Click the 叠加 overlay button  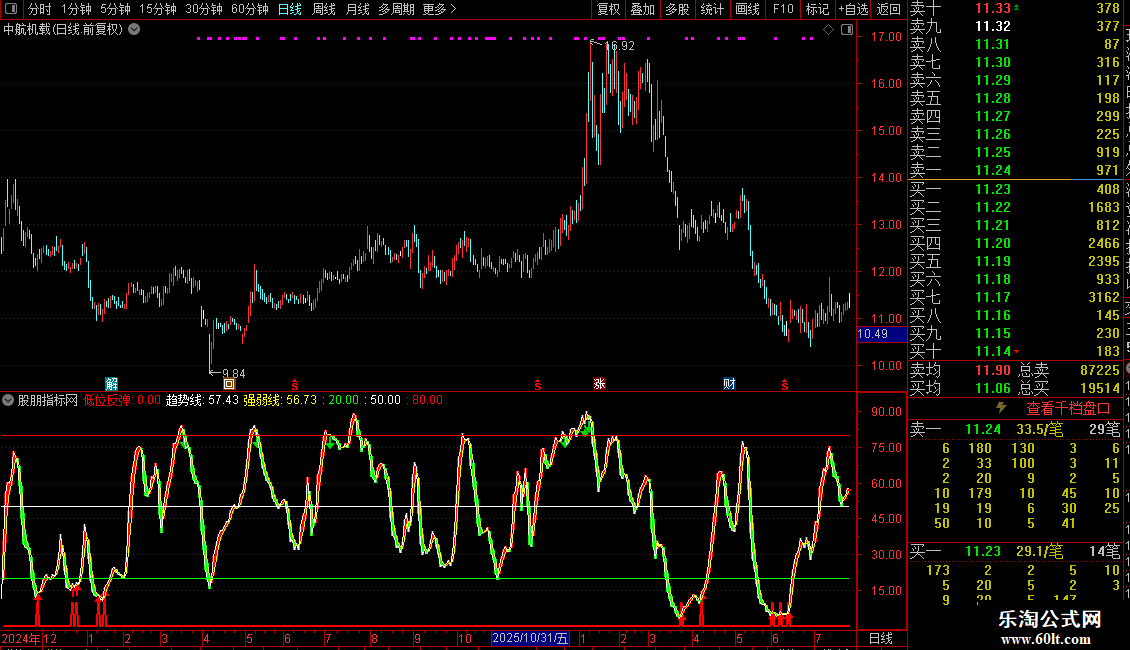coord(643,9)
